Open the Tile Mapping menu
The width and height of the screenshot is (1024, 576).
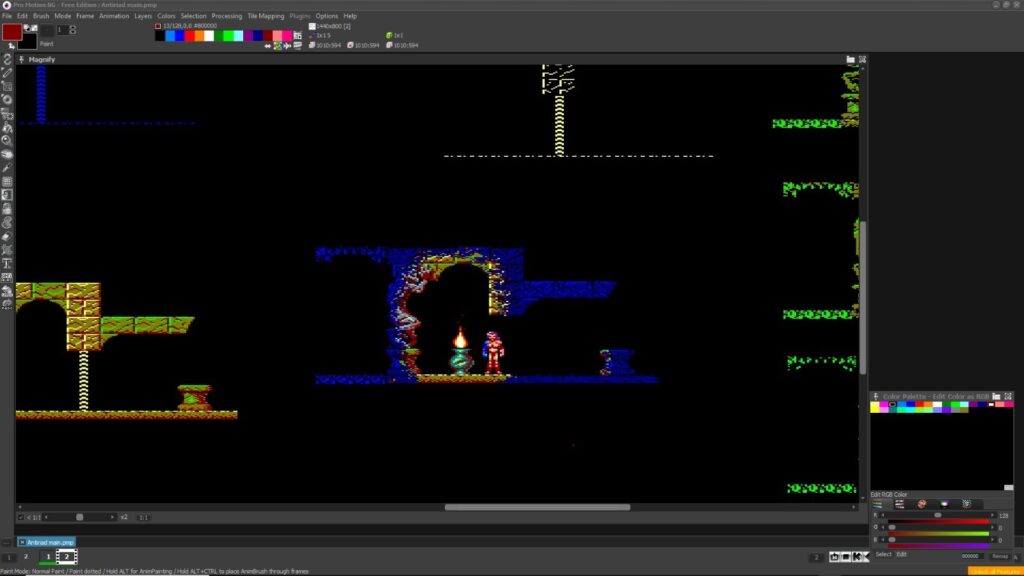coord(265,16)
